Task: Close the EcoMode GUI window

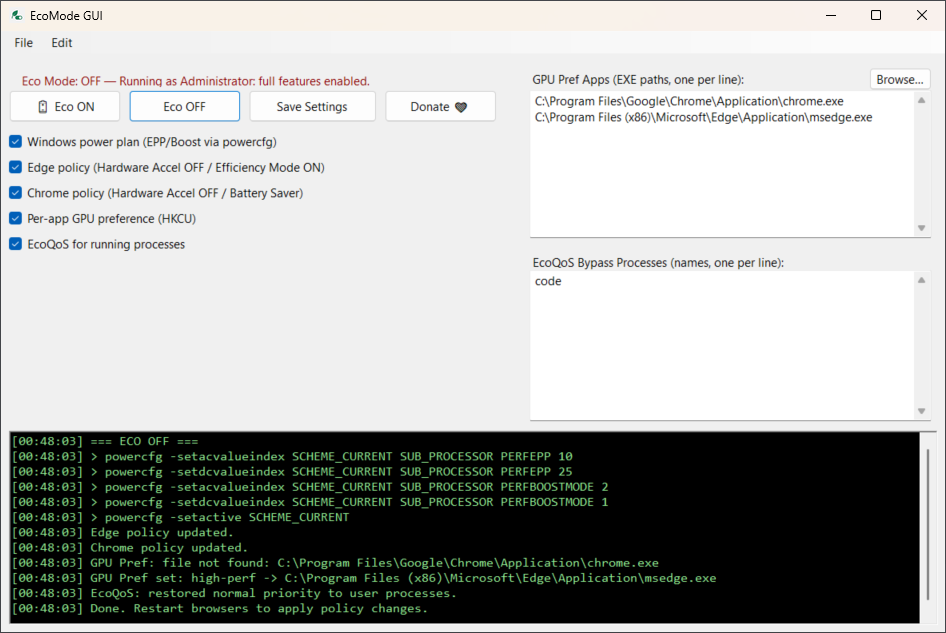Action: [x=922, y=15]
